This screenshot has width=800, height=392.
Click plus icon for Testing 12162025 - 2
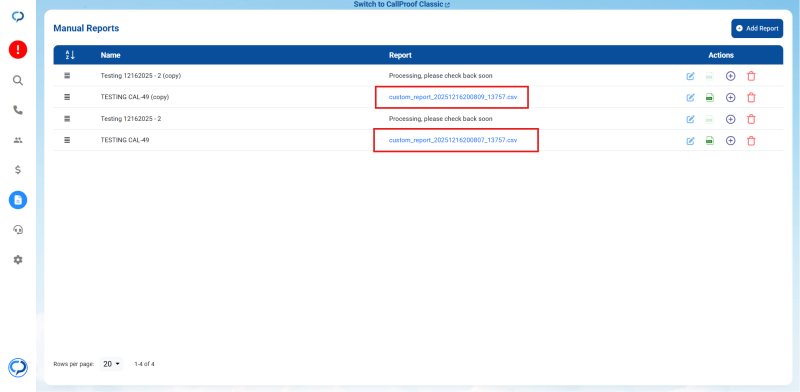tap(731, 119)
